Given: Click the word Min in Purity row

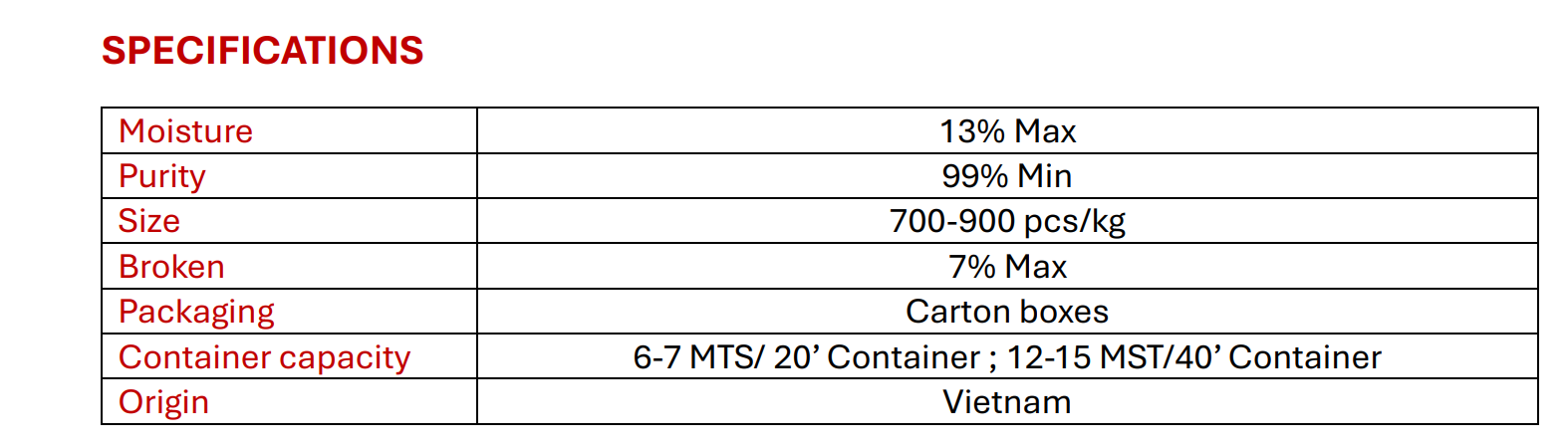Looking at the screenshot, I should [1045, 176].
